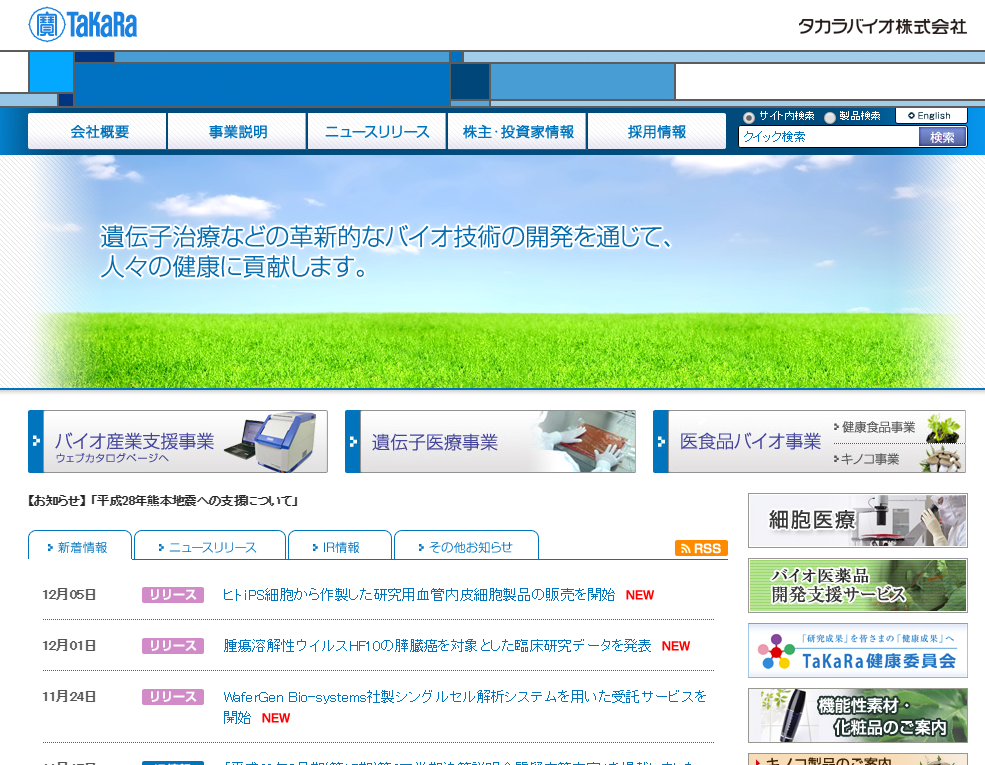Open the 事業説明 menu
Viewport: 985px width, 765px height.
237,131
